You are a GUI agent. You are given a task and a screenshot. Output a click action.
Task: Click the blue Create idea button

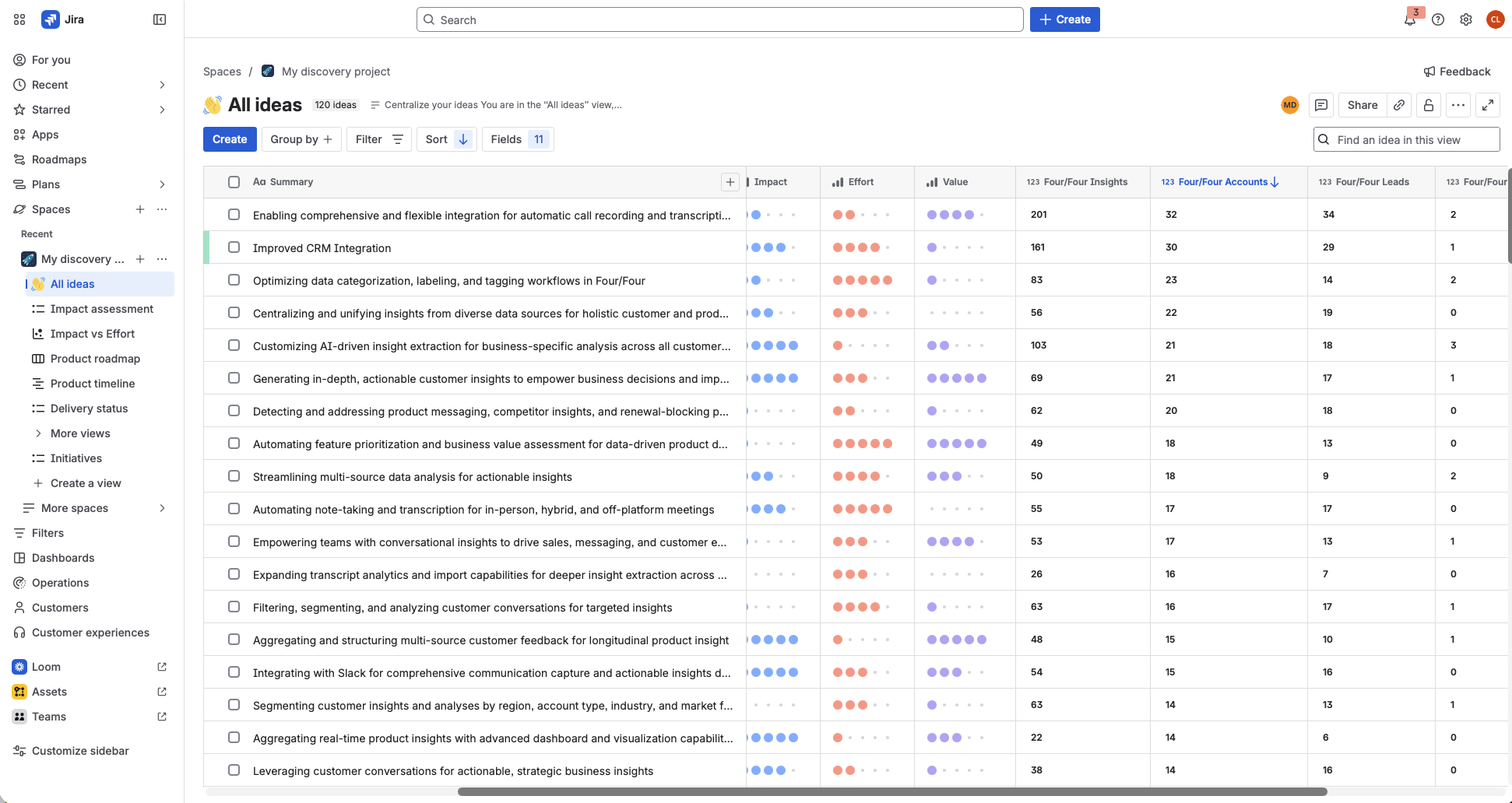230,139
